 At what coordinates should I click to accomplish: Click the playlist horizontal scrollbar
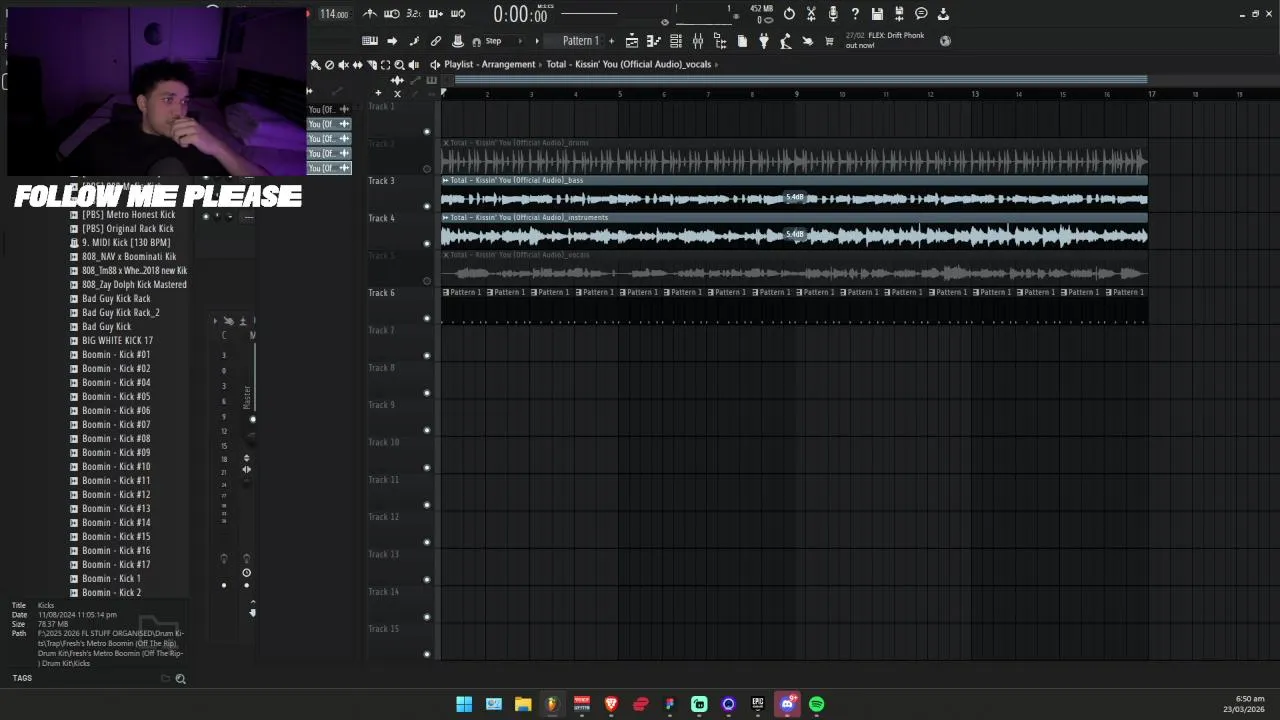[x=800, y=80]
